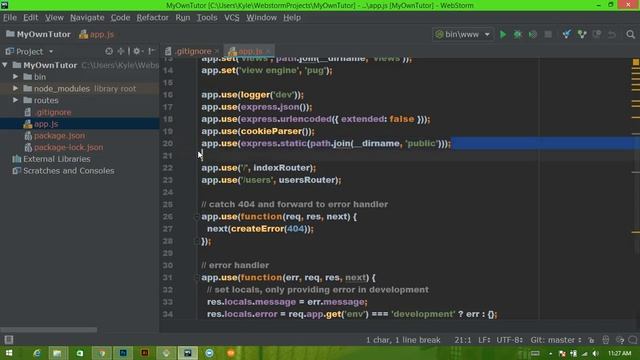
Task: Toggle tool window bars icon at bottom-left corner
Action: 9,340
